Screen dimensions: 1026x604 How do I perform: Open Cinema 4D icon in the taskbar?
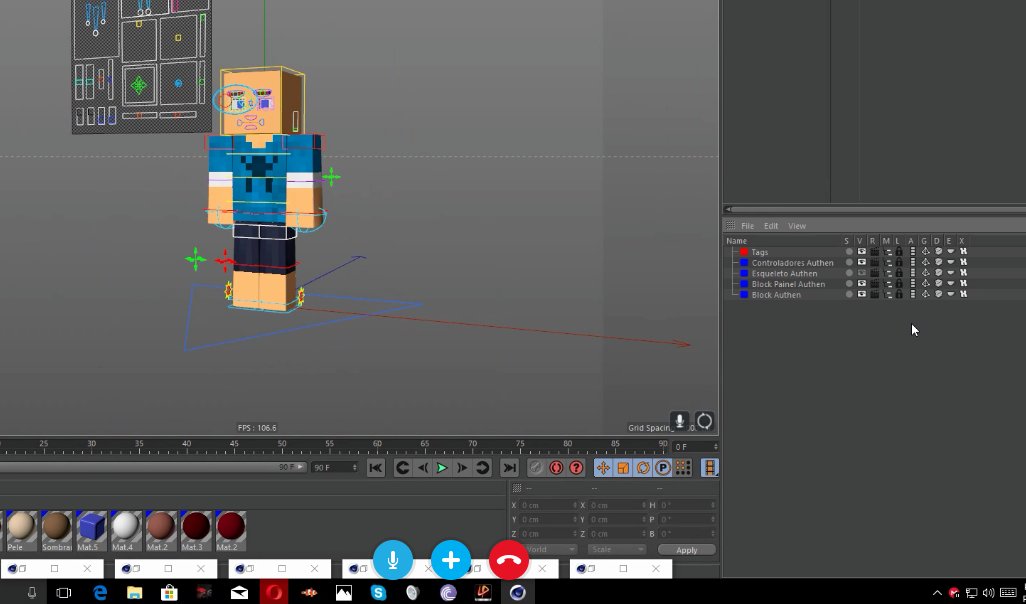518,592
